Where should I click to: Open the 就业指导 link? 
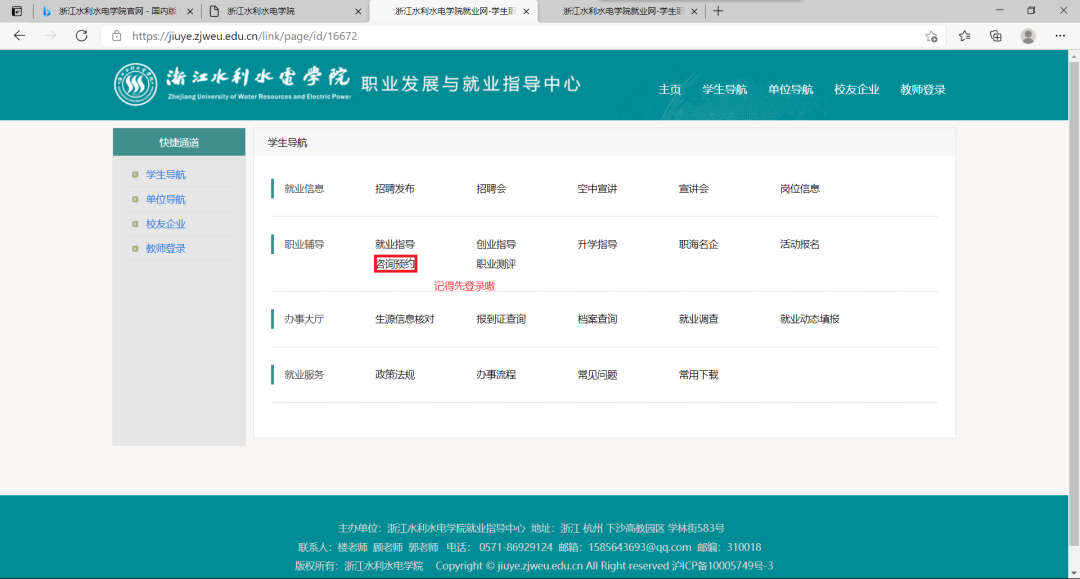[x=395, y=244]
